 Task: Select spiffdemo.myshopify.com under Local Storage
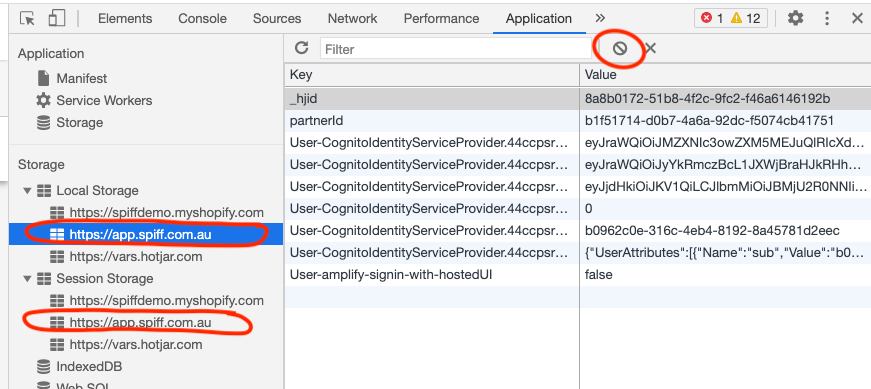coord(167,213)
